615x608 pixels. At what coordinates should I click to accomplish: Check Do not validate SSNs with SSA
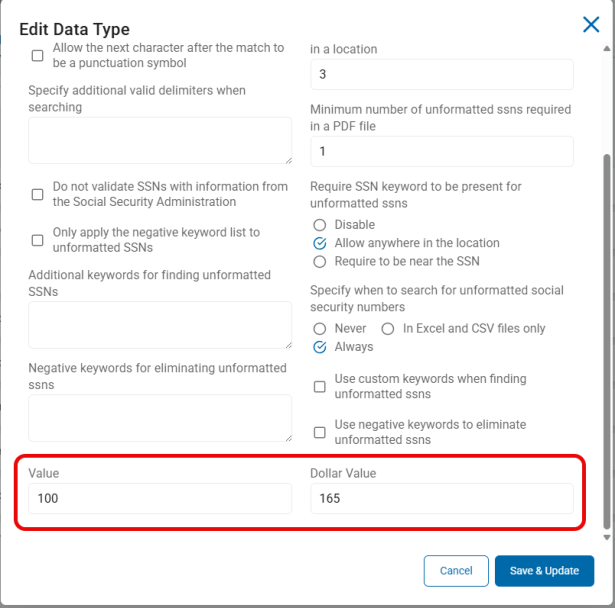(38, 194)
